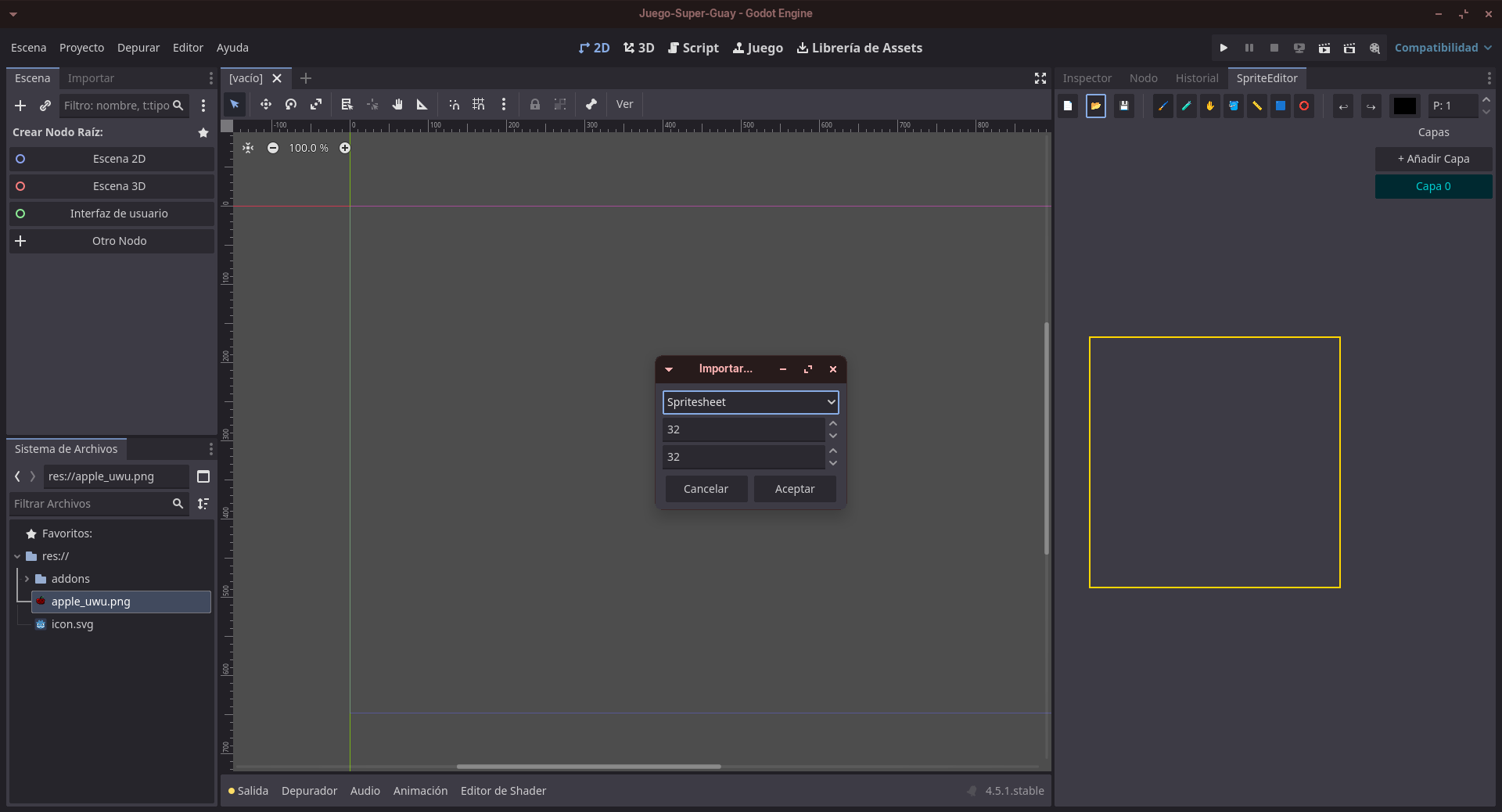Open the black color swatch picker
The width and height of the screenshot is (1502, 812).
tap(1404, 106)
